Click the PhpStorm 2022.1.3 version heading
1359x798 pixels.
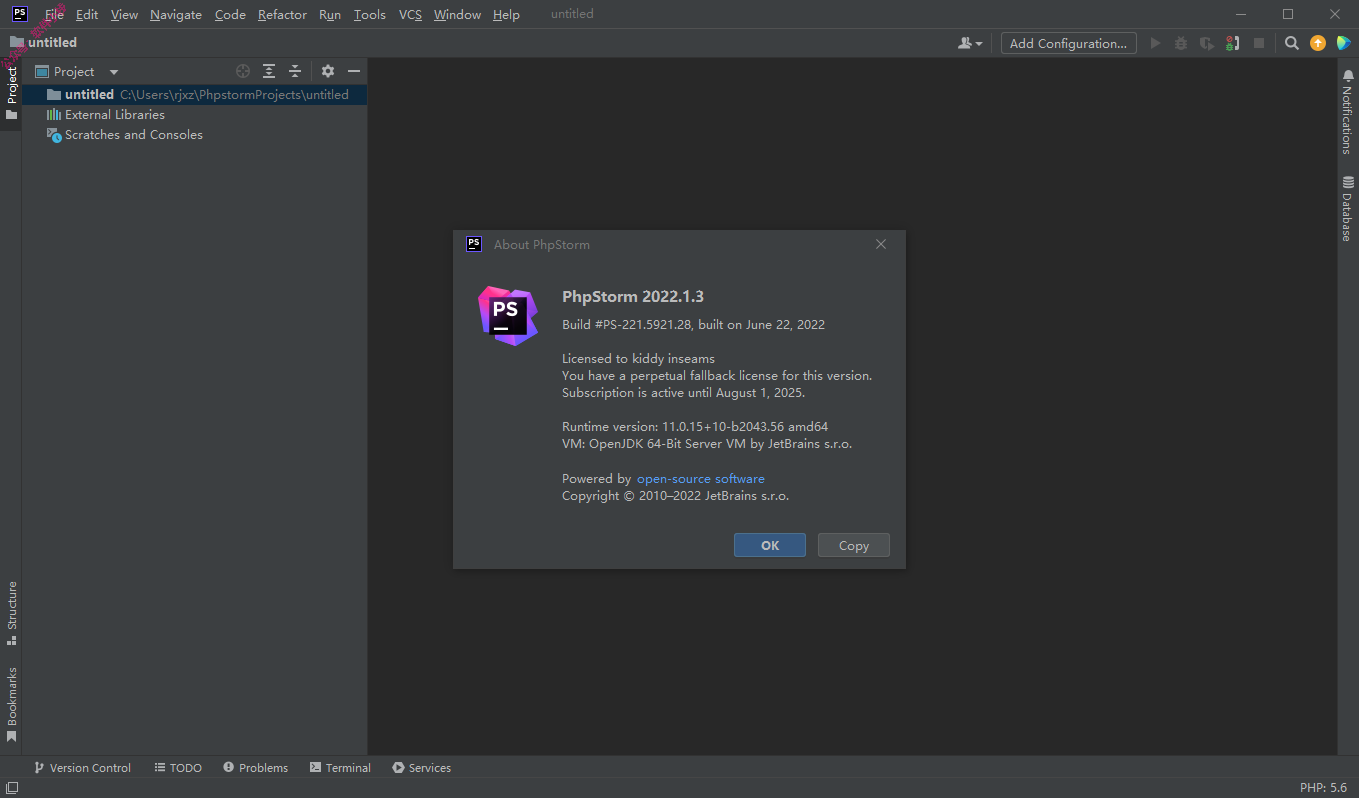pyautogui.click(x=633, y=297)
